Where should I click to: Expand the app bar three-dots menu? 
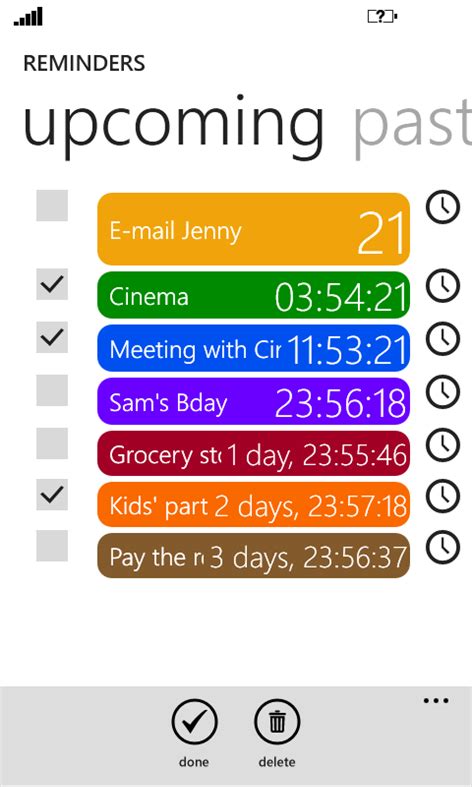(436, 701)
